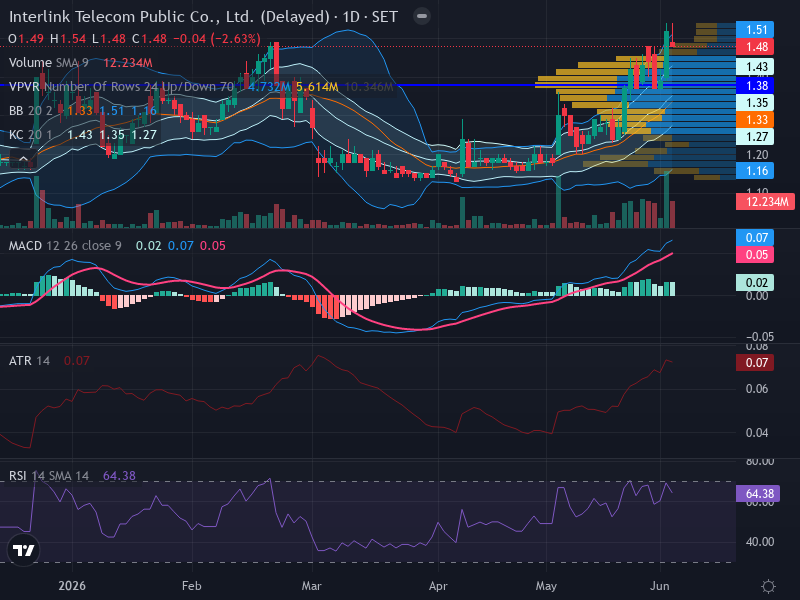Select the KC 20 1 indicator legend
This screenshot has width=800, height=600.
[x=31, y=135]
